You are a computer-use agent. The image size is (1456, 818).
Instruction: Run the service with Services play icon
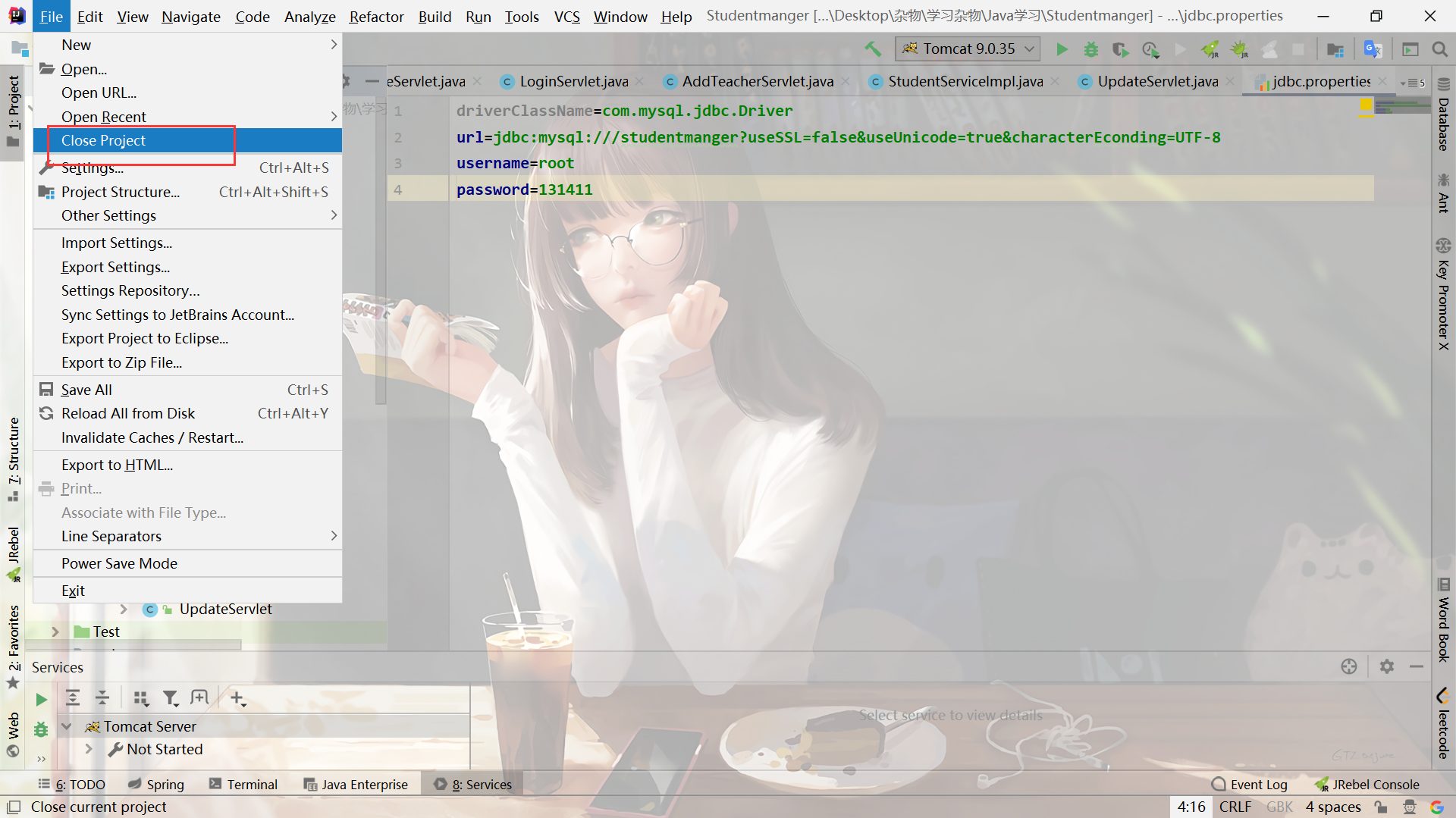pos(41,699)
